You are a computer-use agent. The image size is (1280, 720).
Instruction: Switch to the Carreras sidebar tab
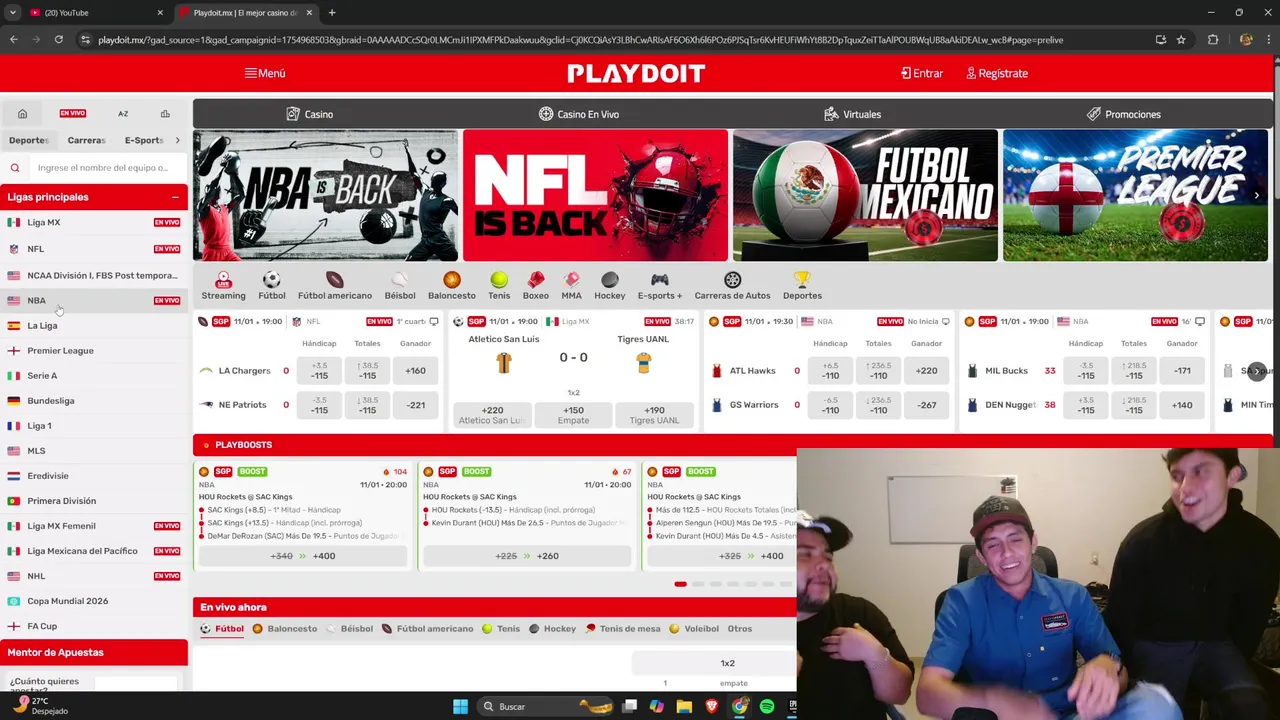86,141
